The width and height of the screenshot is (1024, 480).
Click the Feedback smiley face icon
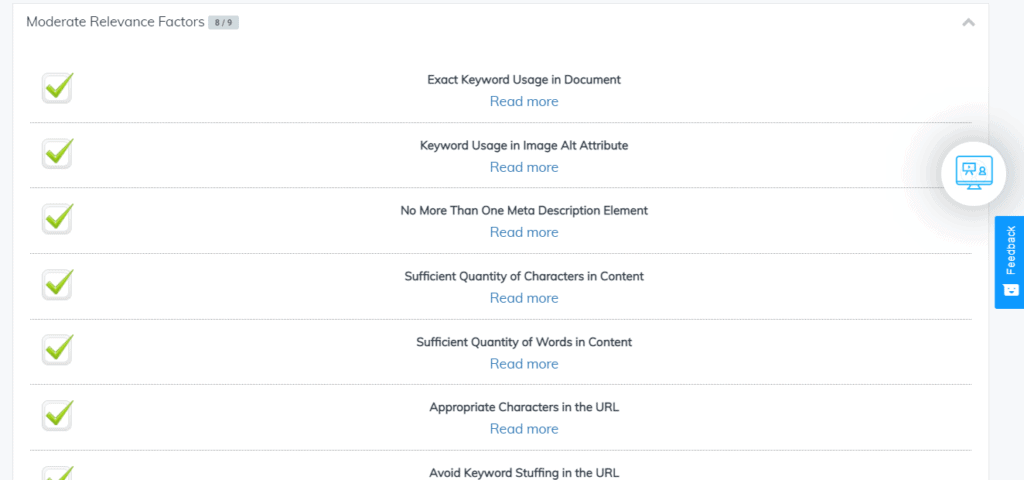1010,289
